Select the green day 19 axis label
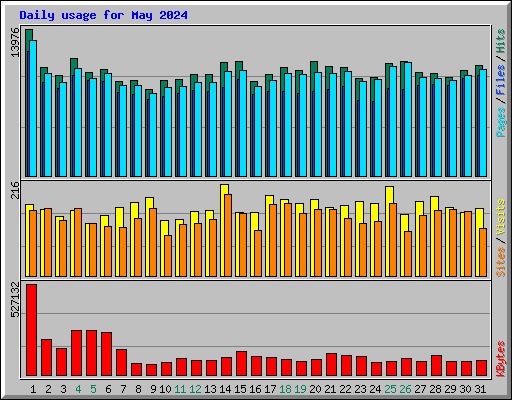The image size is (512, 400). tap(300, 389)
